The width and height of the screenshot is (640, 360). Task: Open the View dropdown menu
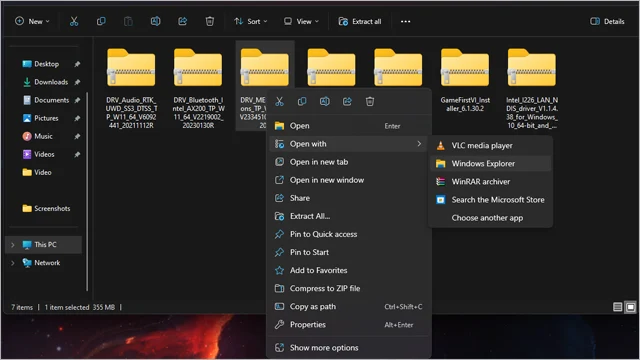coord(301,21)
